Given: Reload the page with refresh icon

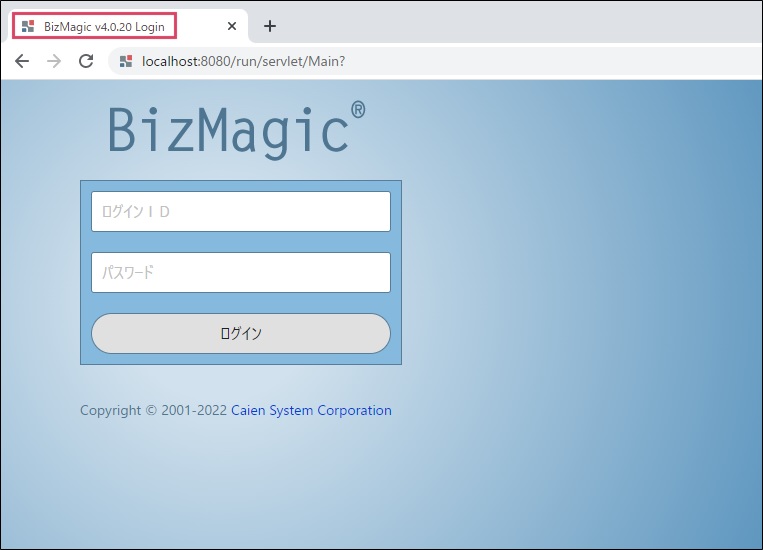Looking at the screenshot, I should click(x=86, y=61).
